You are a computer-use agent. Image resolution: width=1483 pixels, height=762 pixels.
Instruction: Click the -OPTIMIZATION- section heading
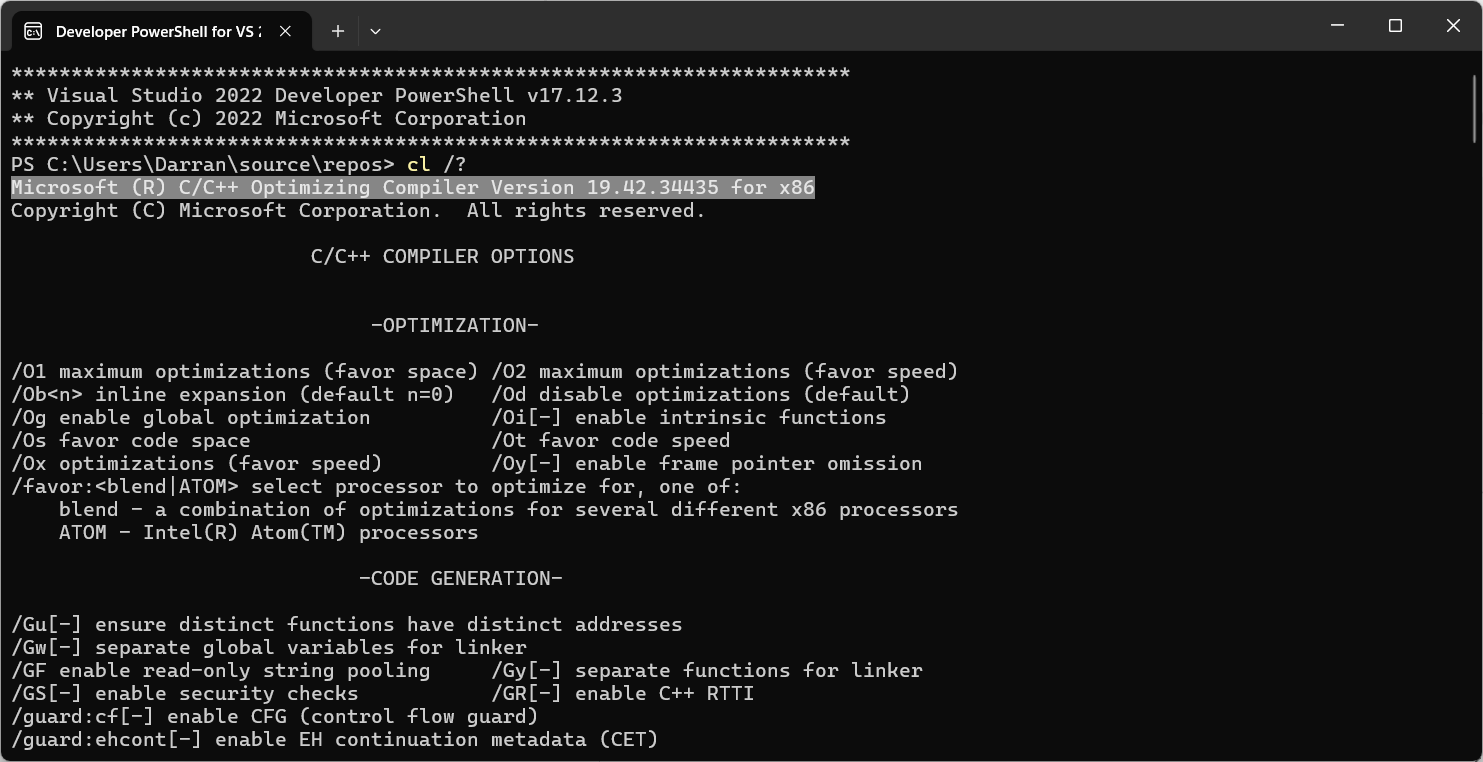455,326
